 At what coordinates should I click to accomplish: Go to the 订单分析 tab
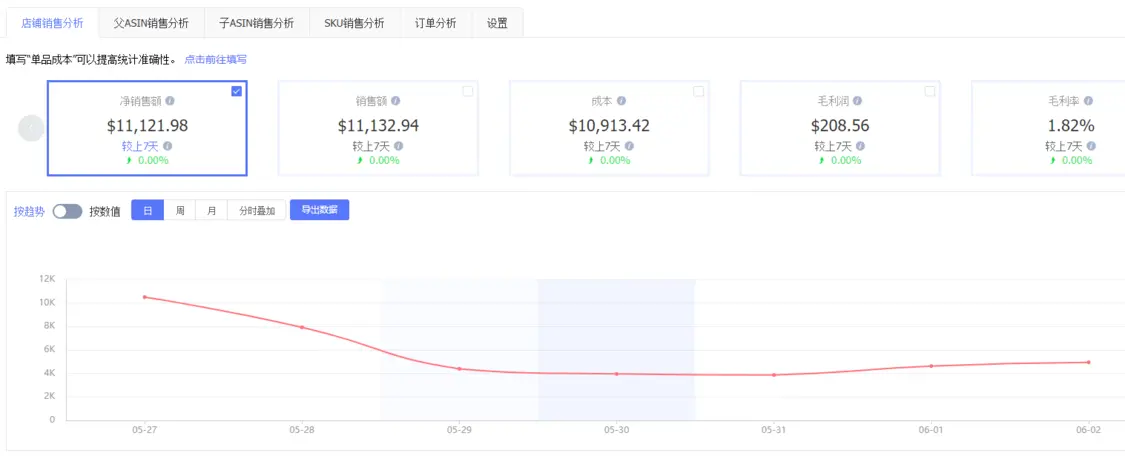click(436, 23)
